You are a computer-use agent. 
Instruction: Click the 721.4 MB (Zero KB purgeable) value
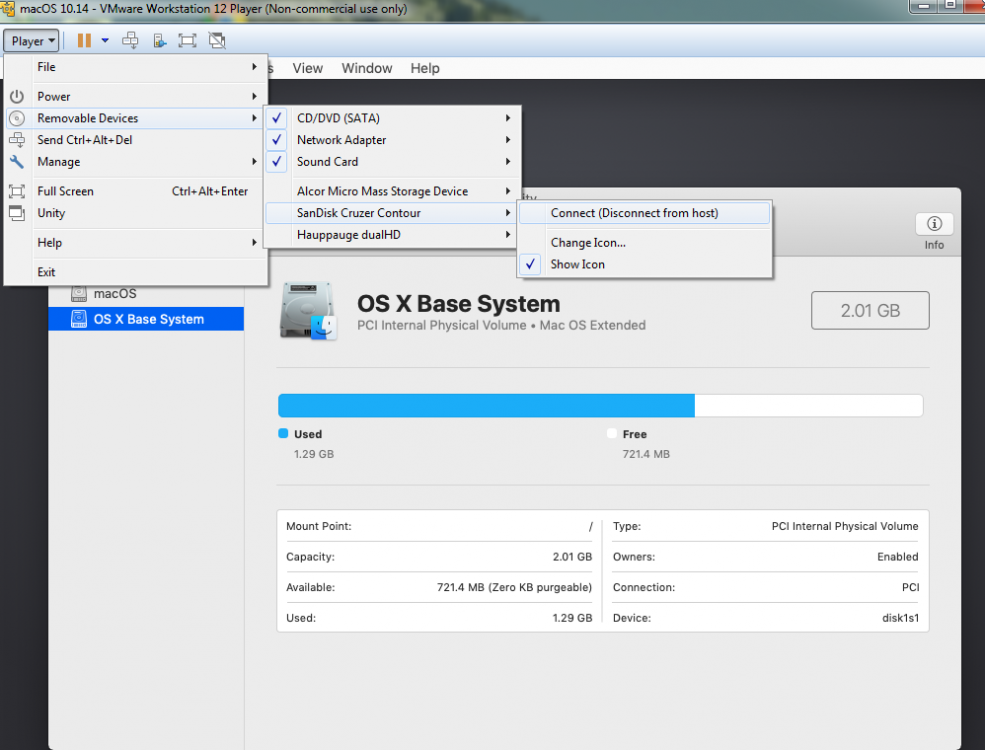click(514, 587)
